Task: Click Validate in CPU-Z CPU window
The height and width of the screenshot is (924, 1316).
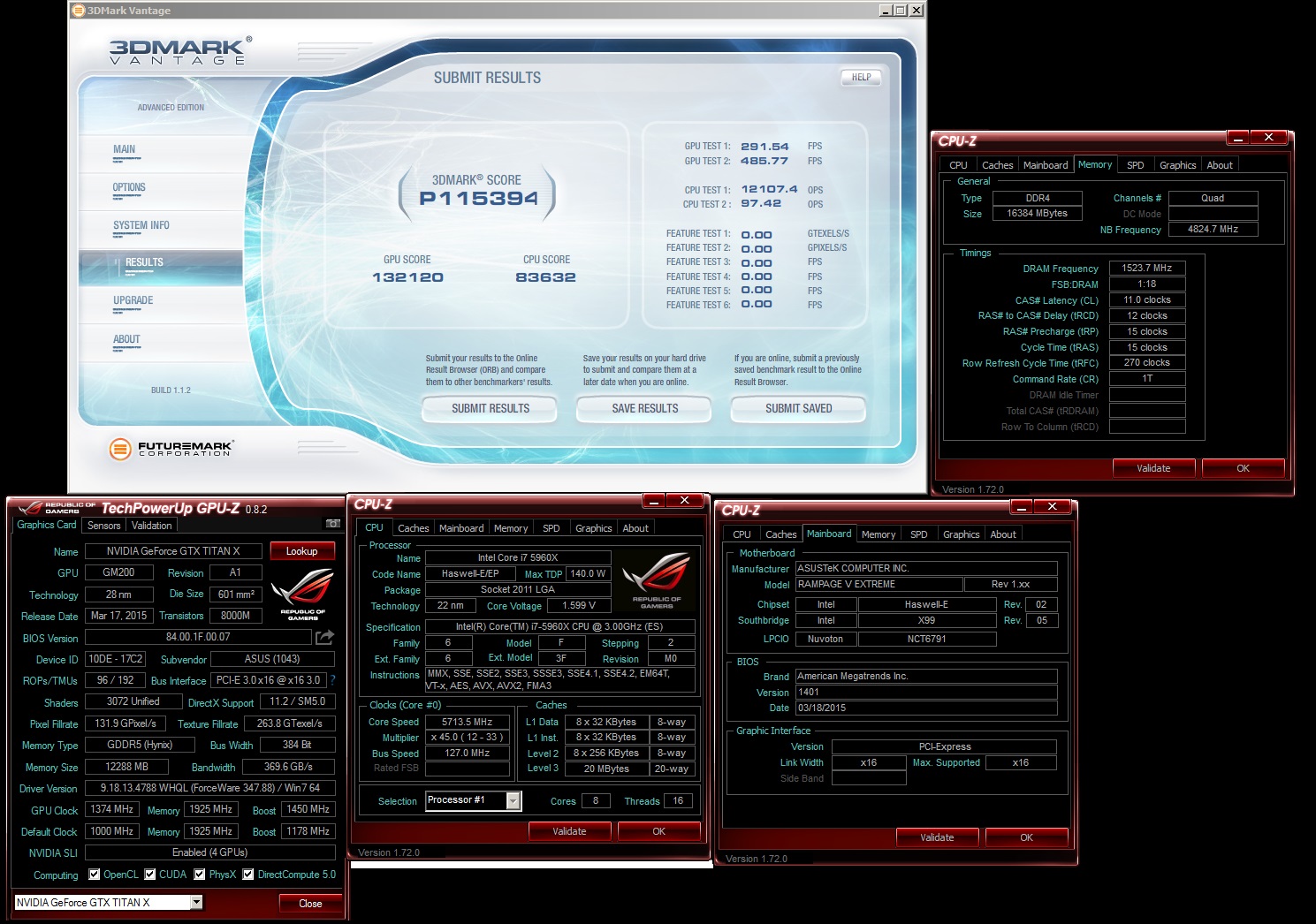Action: [569, 831]
